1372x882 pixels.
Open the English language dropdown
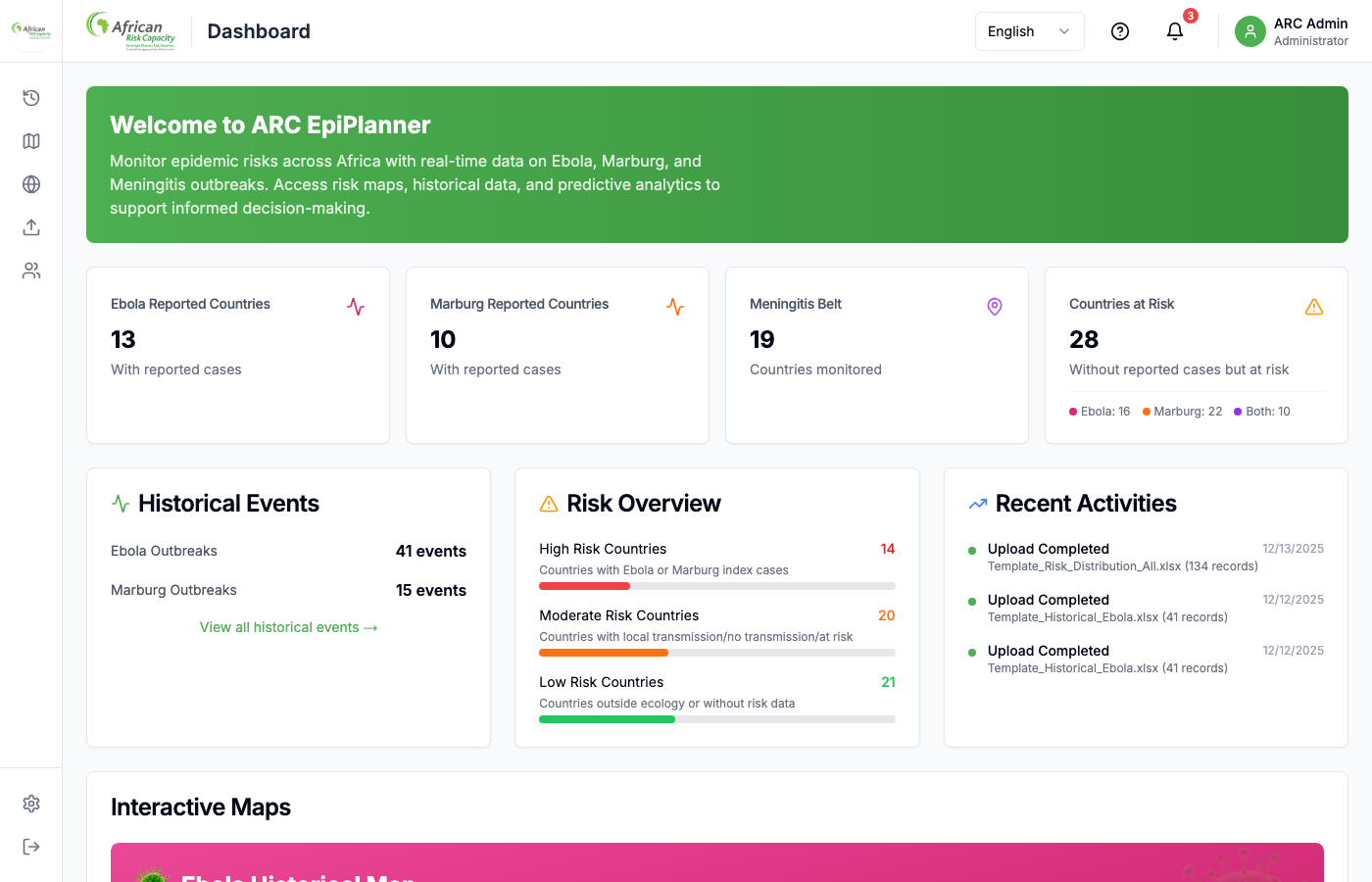click(1030, 31)
